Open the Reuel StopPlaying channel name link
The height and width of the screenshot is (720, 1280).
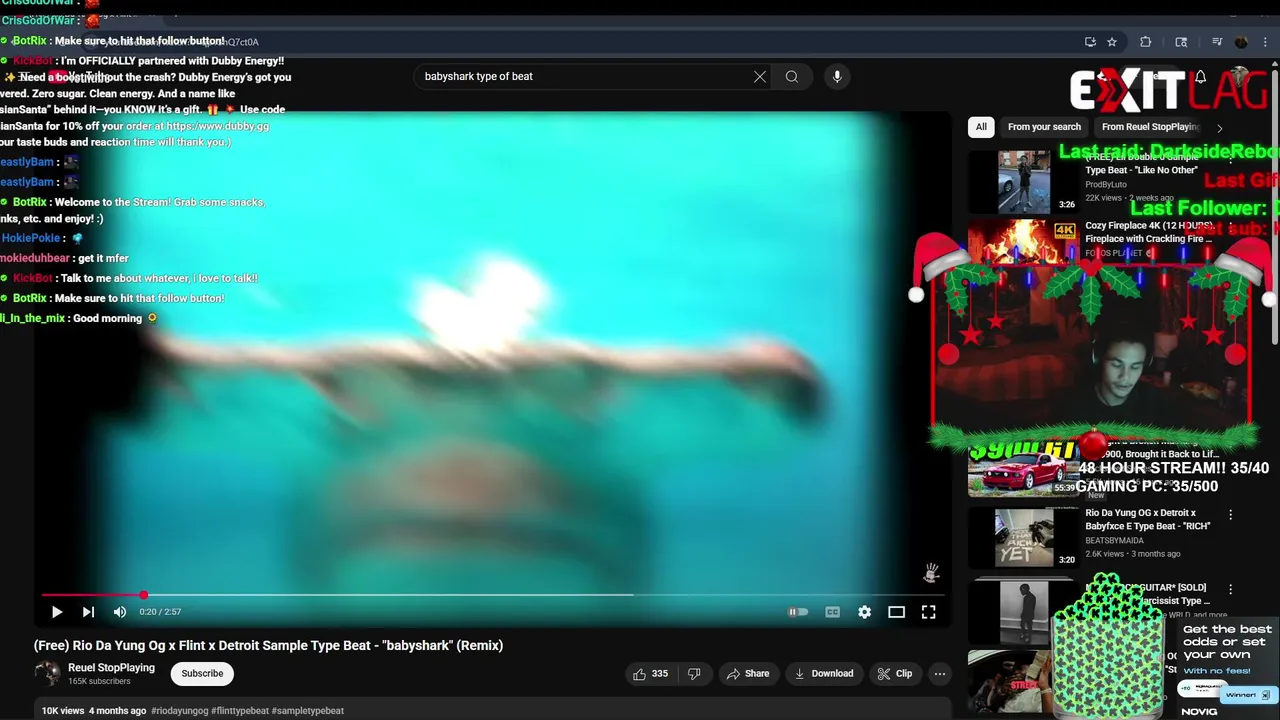111,667
